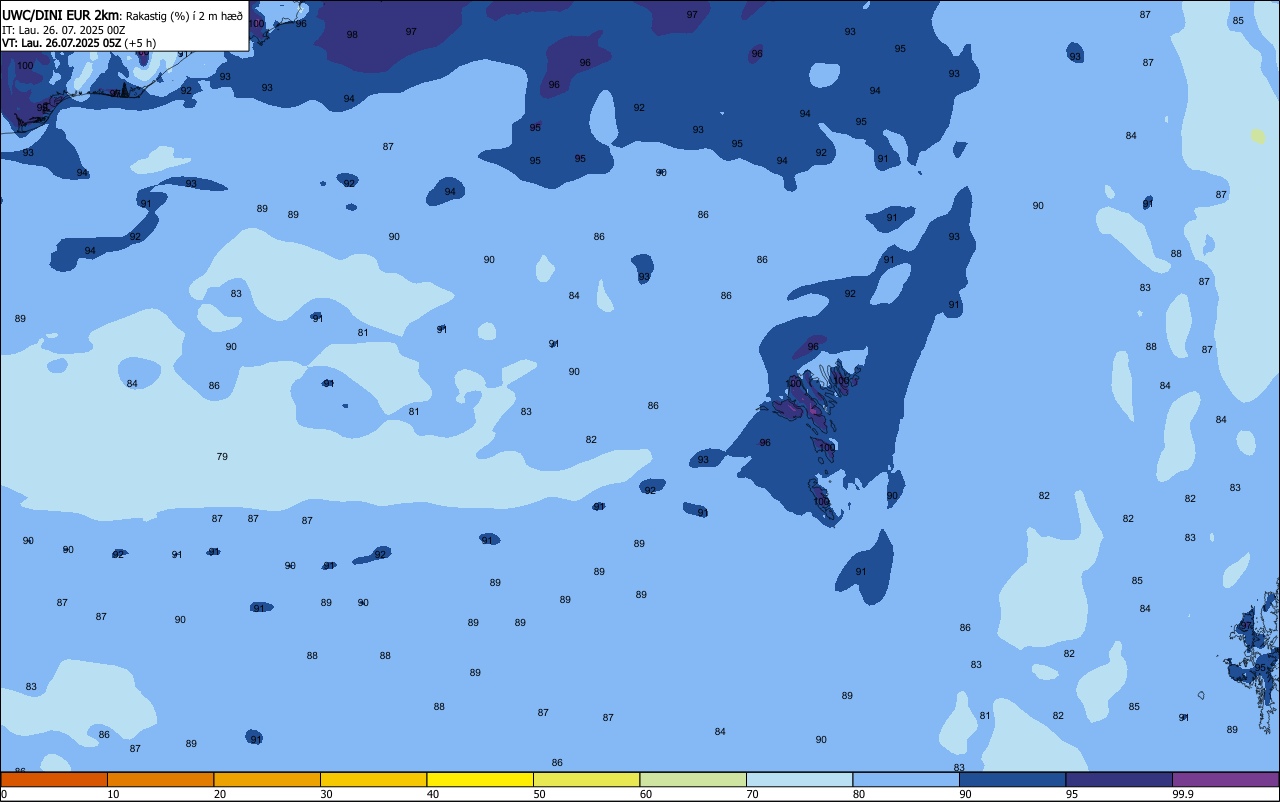
Task: Click the pale blue 70–80 legend swatch
Action: [799, 779]
